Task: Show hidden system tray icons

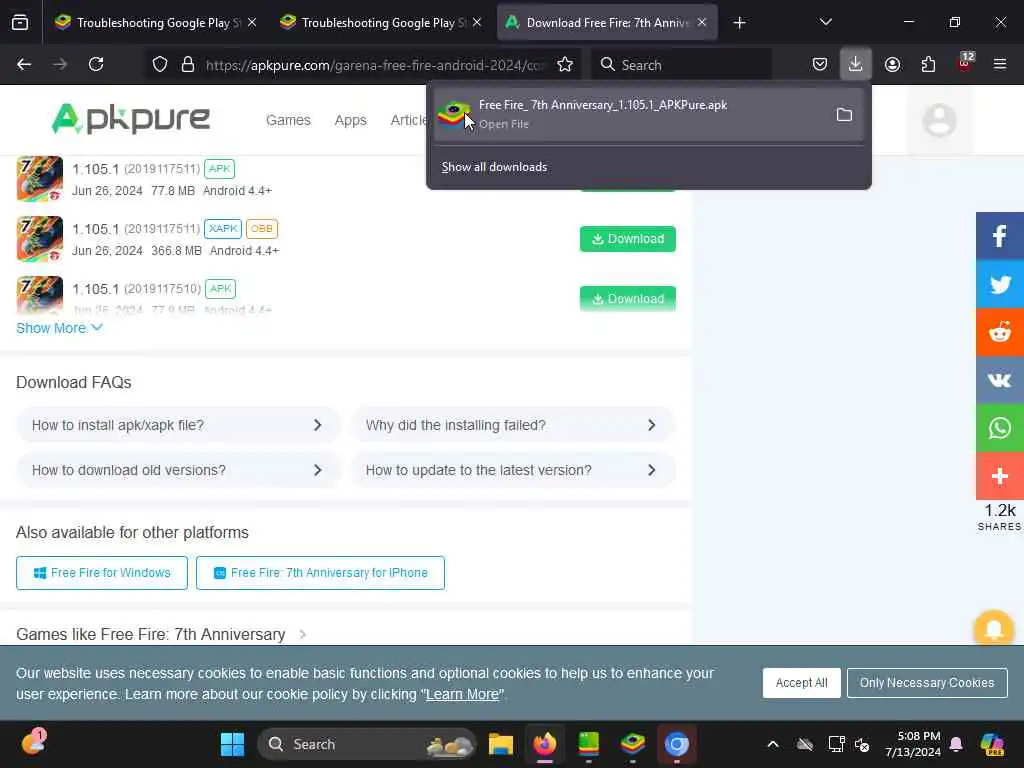Action: click(x=773, y=744)
